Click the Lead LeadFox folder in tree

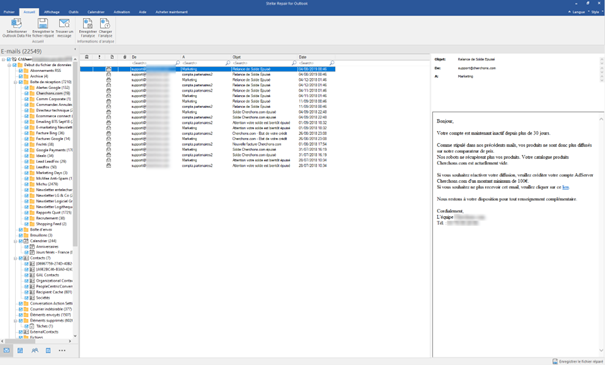(x=51, y=161)
